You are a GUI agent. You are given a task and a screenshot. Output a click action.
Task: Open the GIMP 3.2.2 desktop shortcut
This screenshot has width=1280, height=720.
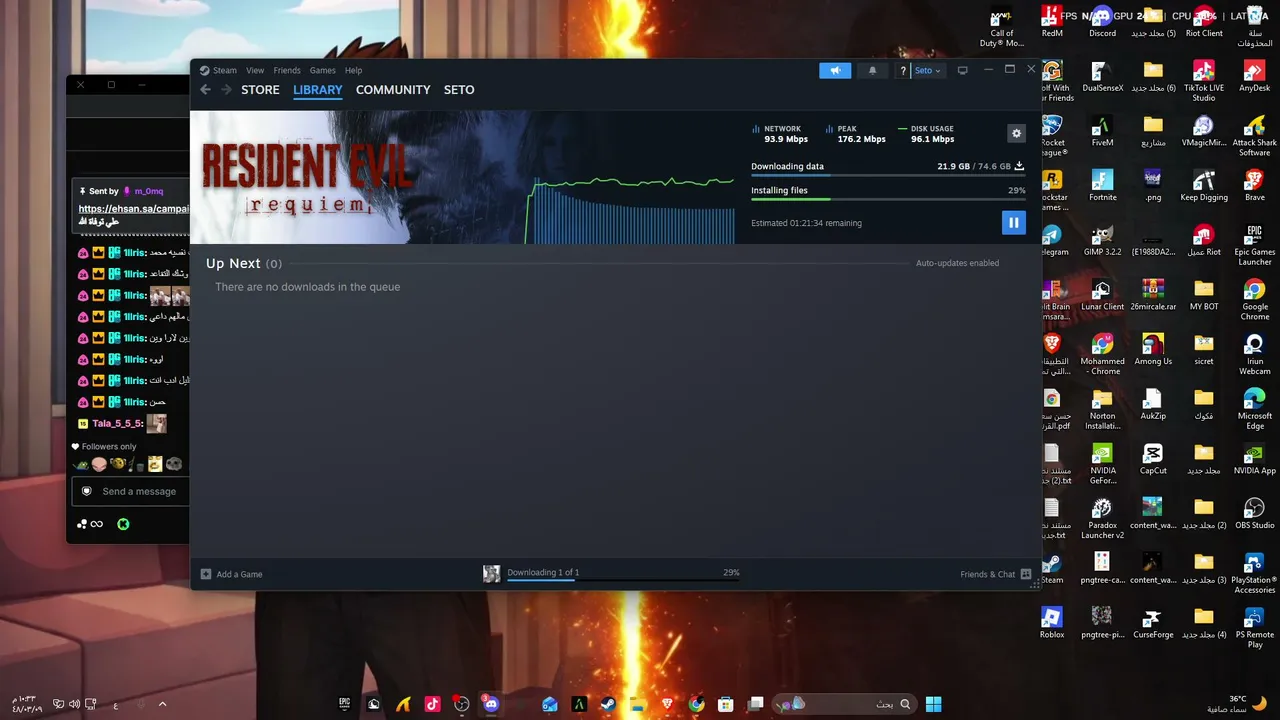point(1102,241)
